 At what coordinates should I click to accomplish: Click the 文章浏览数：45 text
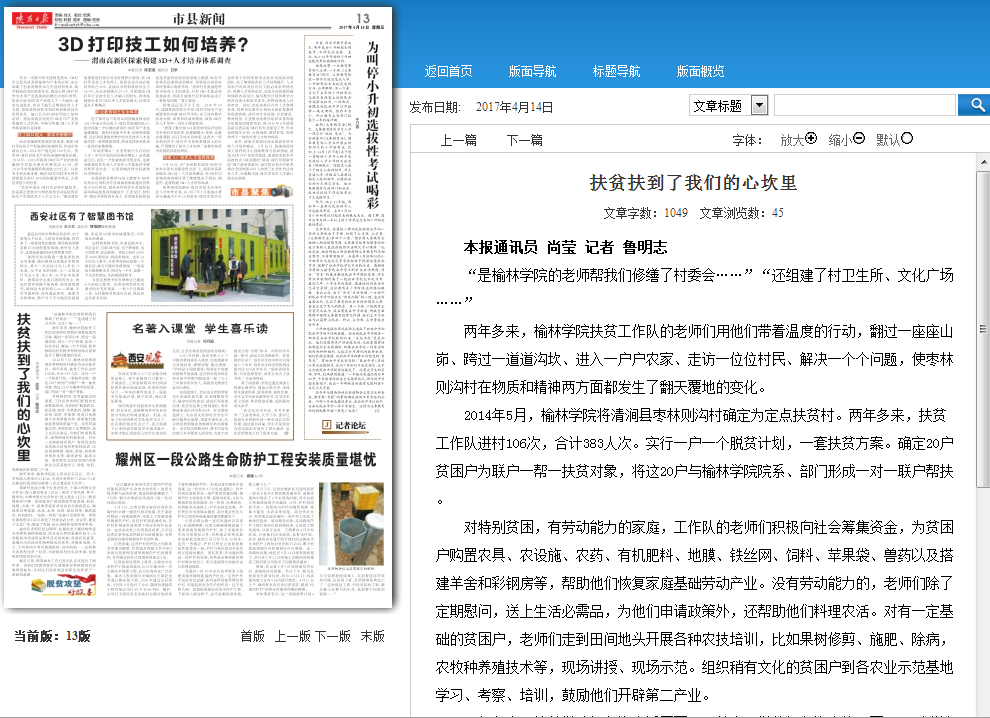[741, 213]
